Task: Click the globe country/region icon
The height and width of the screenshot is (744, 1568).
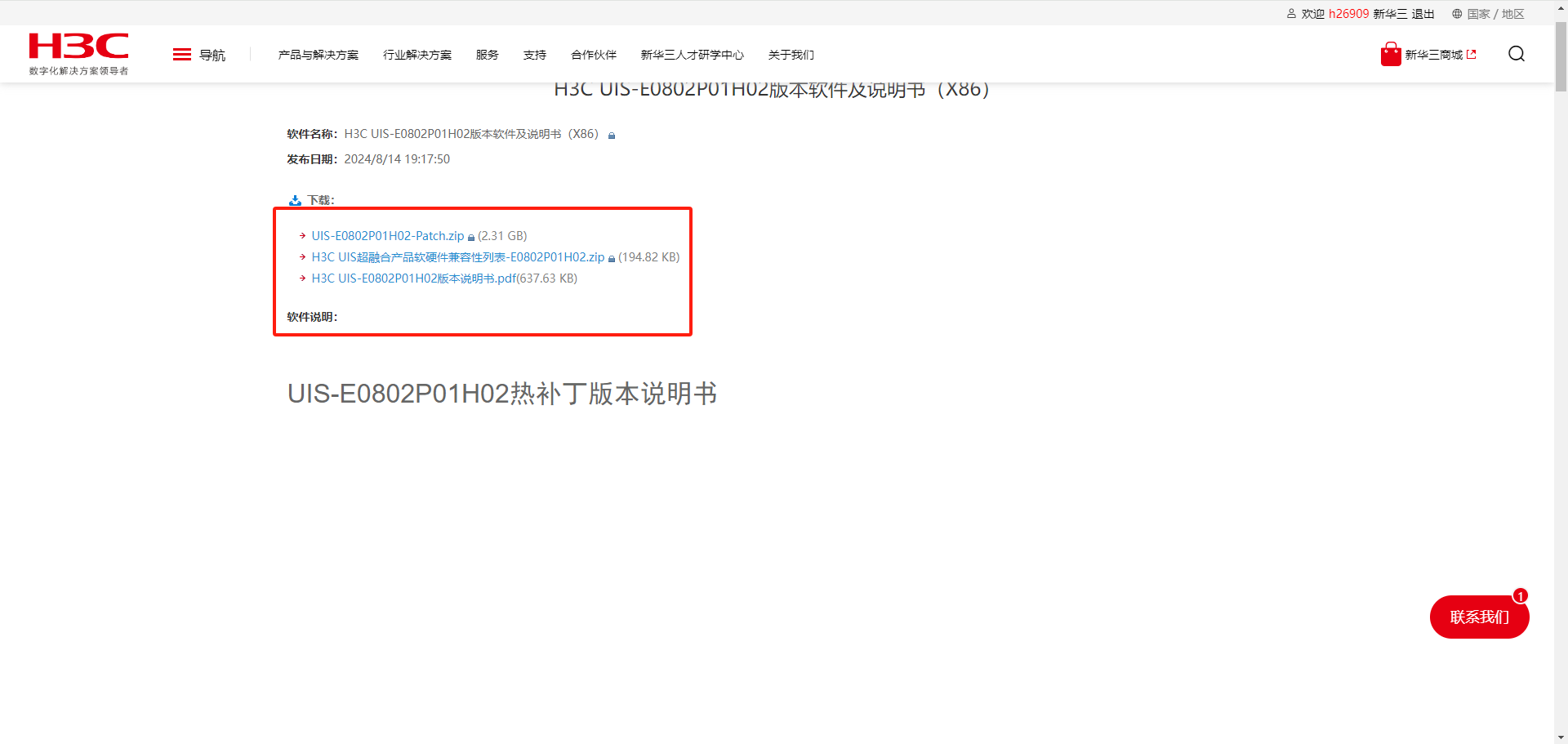Action: (x=1457, y=14)
